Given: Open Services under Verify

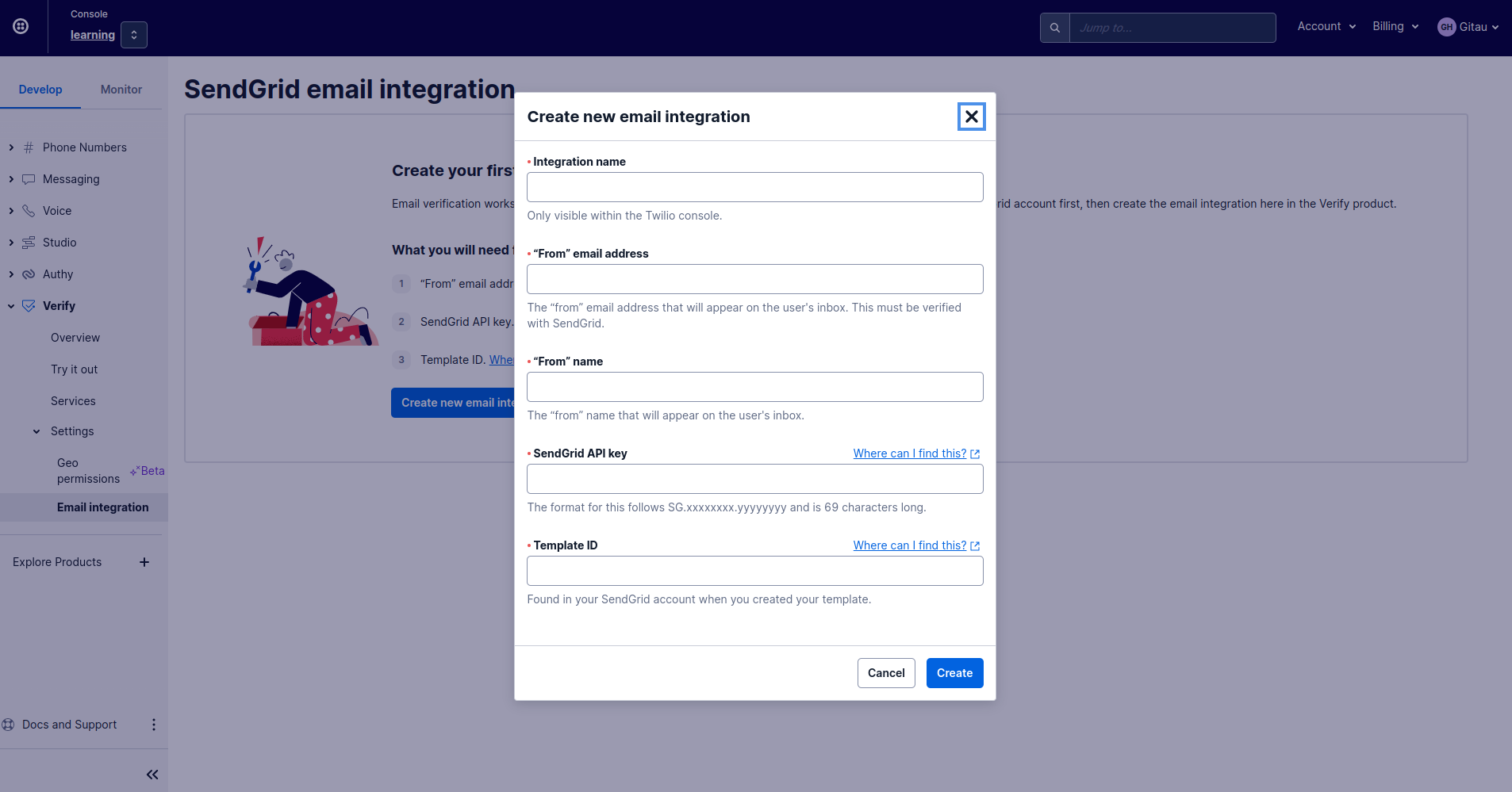Looking at the screenshot, I should pos(73,401).
